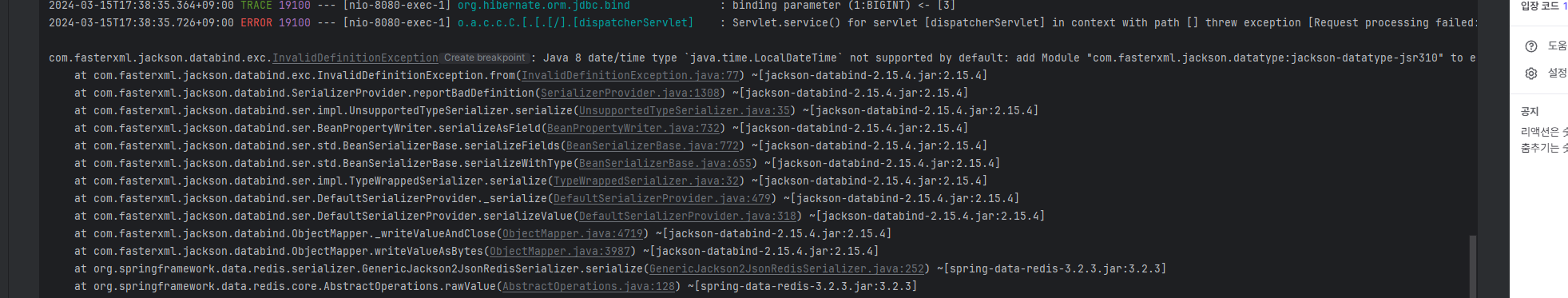1568x298 pixels.
Task: Navigate to AbstractOperations.java:128
Action: click(x=589, y=287)
